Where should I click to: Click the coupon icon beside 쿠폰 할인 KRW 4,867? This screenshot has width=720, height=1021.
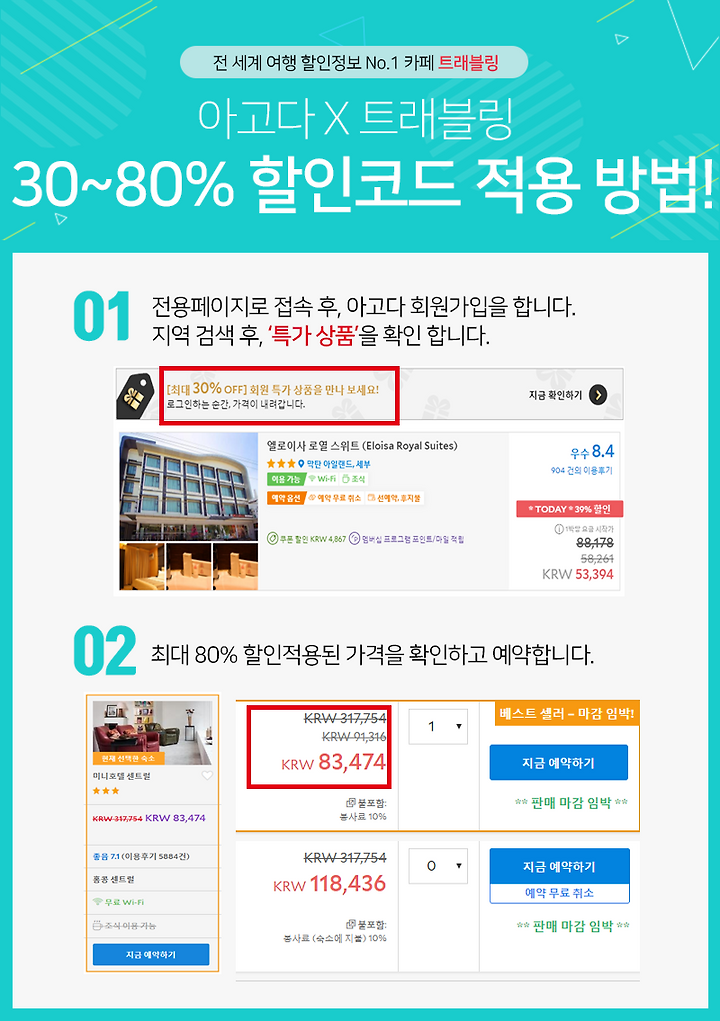click(x=272, y=538)
